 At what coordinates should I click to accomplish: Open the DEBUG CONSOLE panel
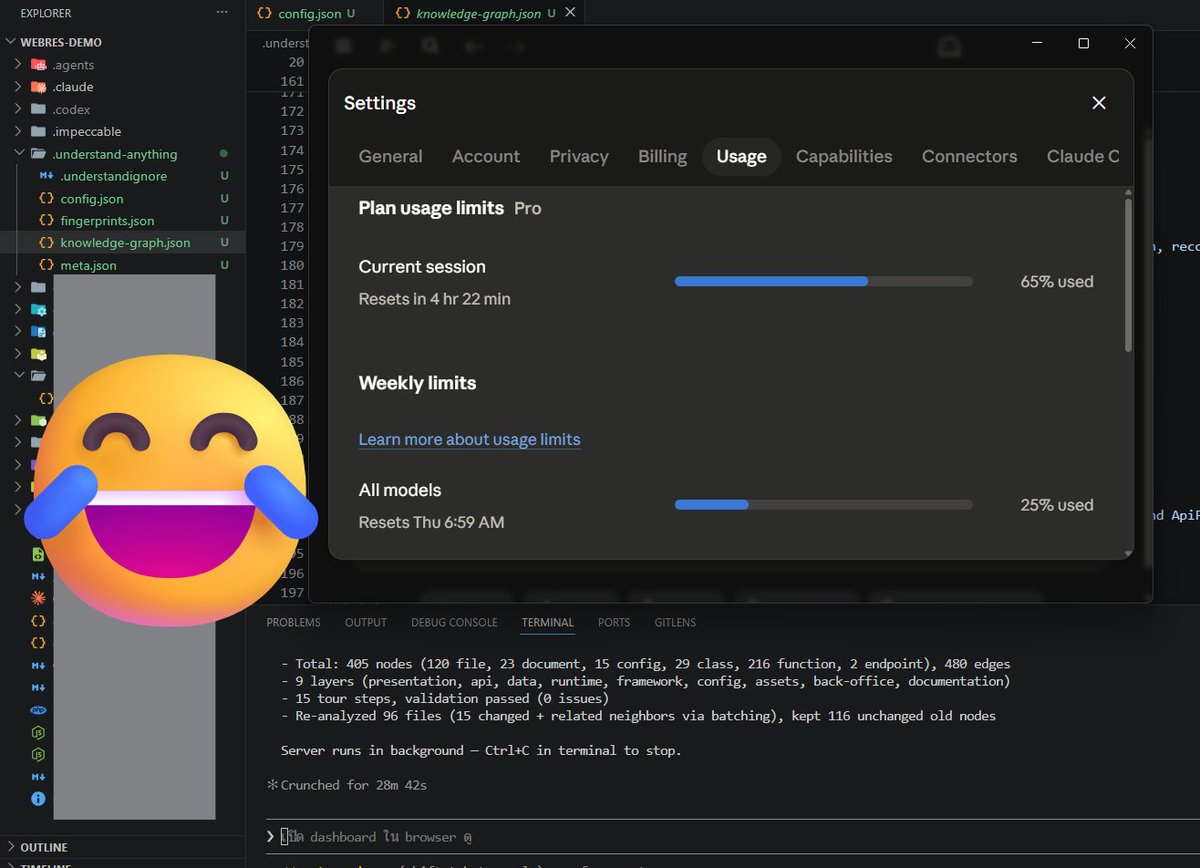[454, 622]
